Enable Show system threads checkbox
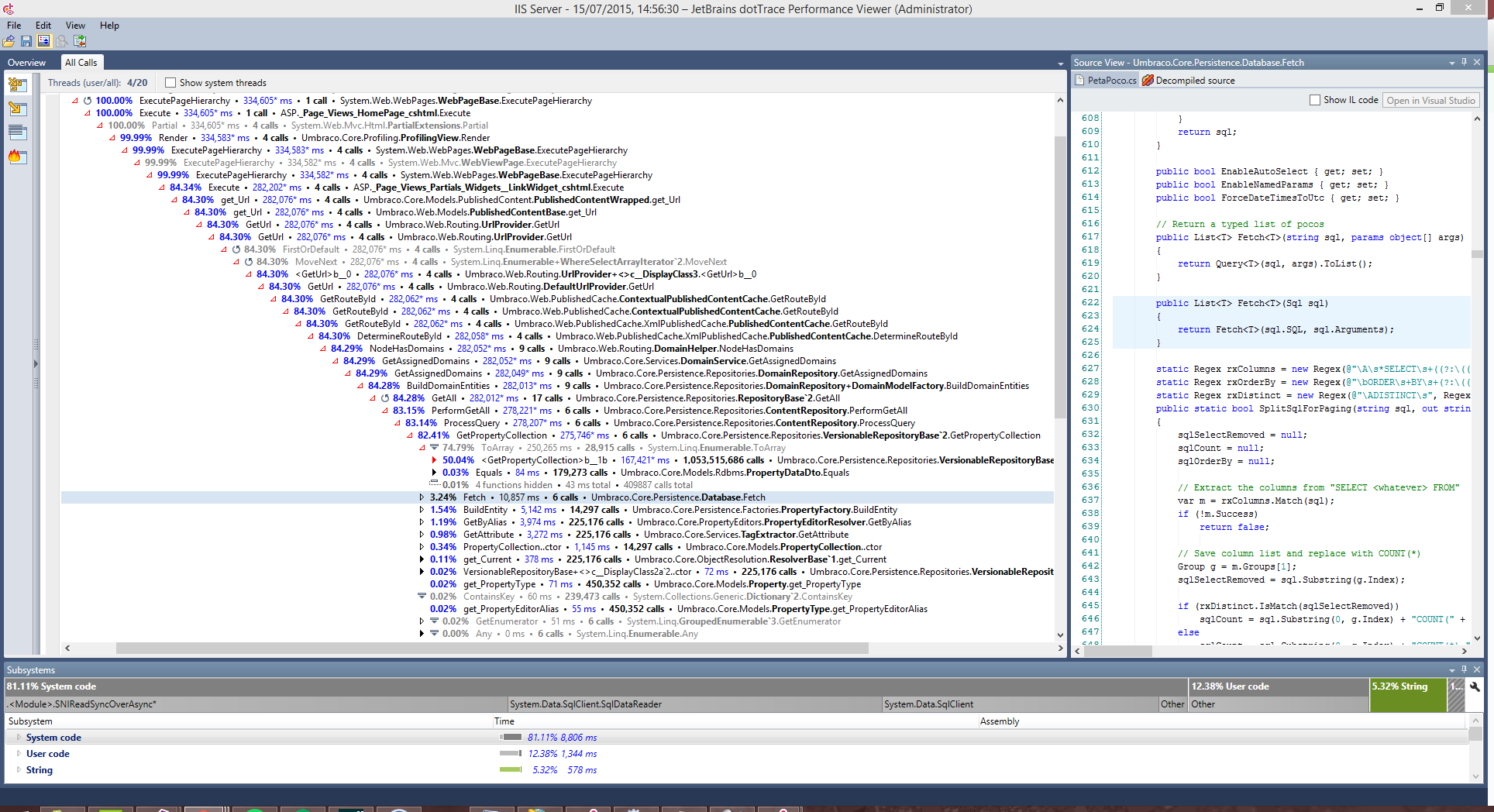This screenshot has width=1494, height=812. tap(170, 83)
